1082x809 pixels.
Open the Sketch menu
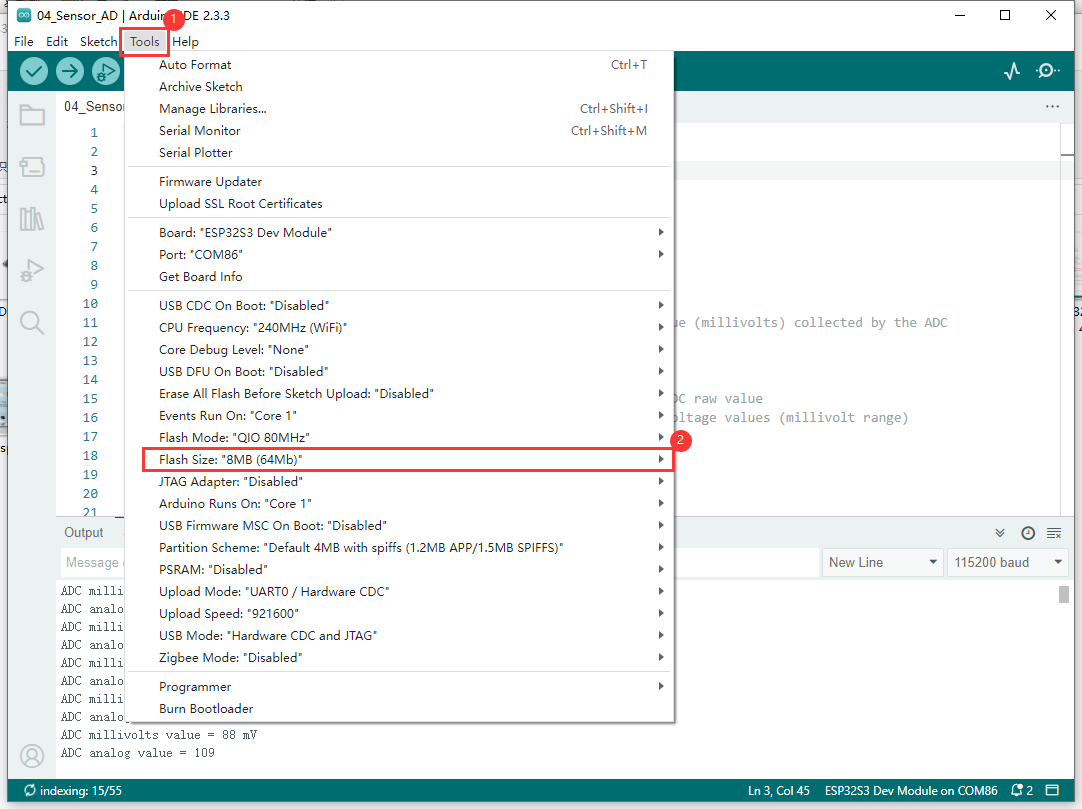pos(98,42)
